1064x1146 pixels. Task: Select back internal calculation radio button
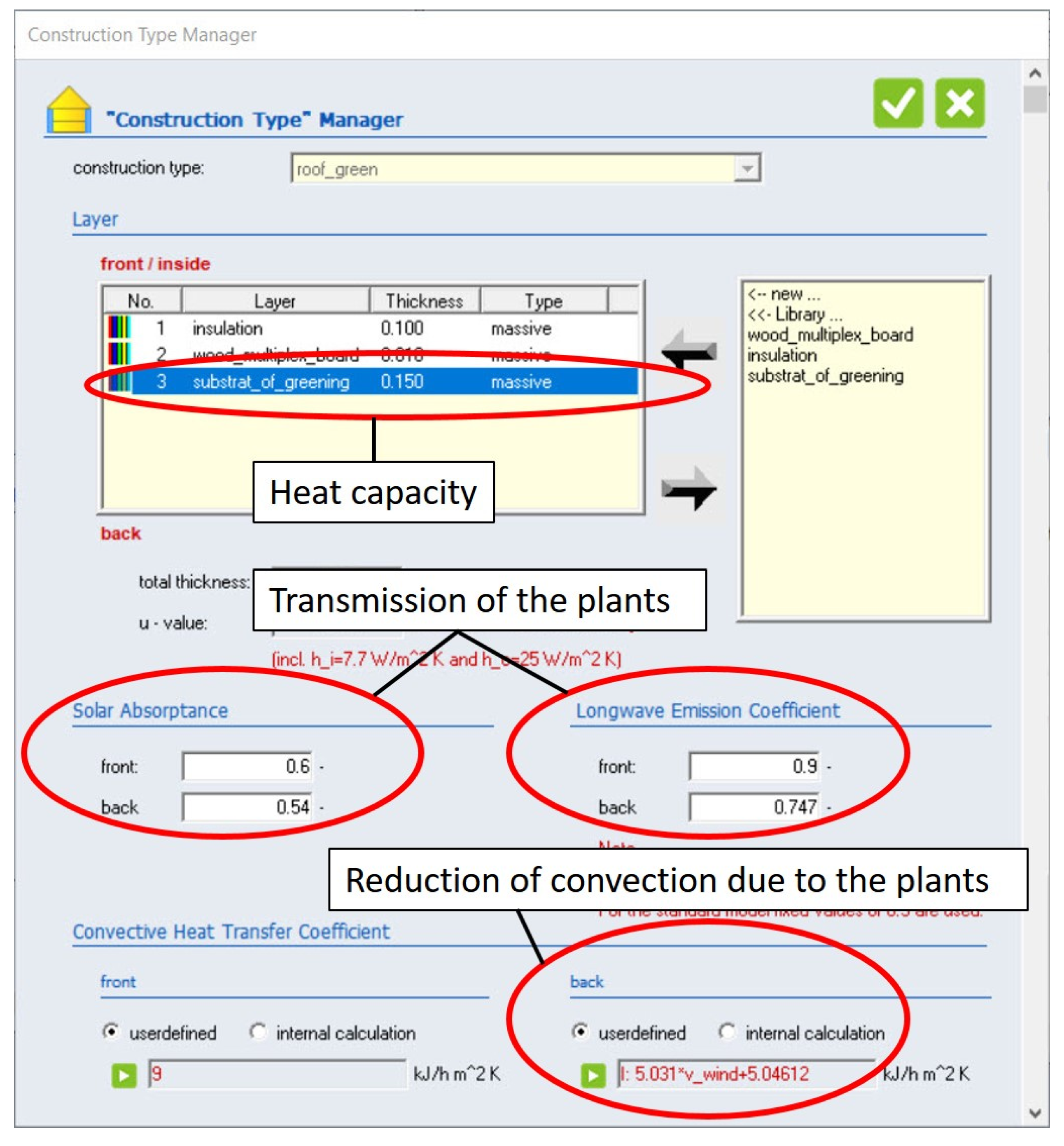(727, 1032)
